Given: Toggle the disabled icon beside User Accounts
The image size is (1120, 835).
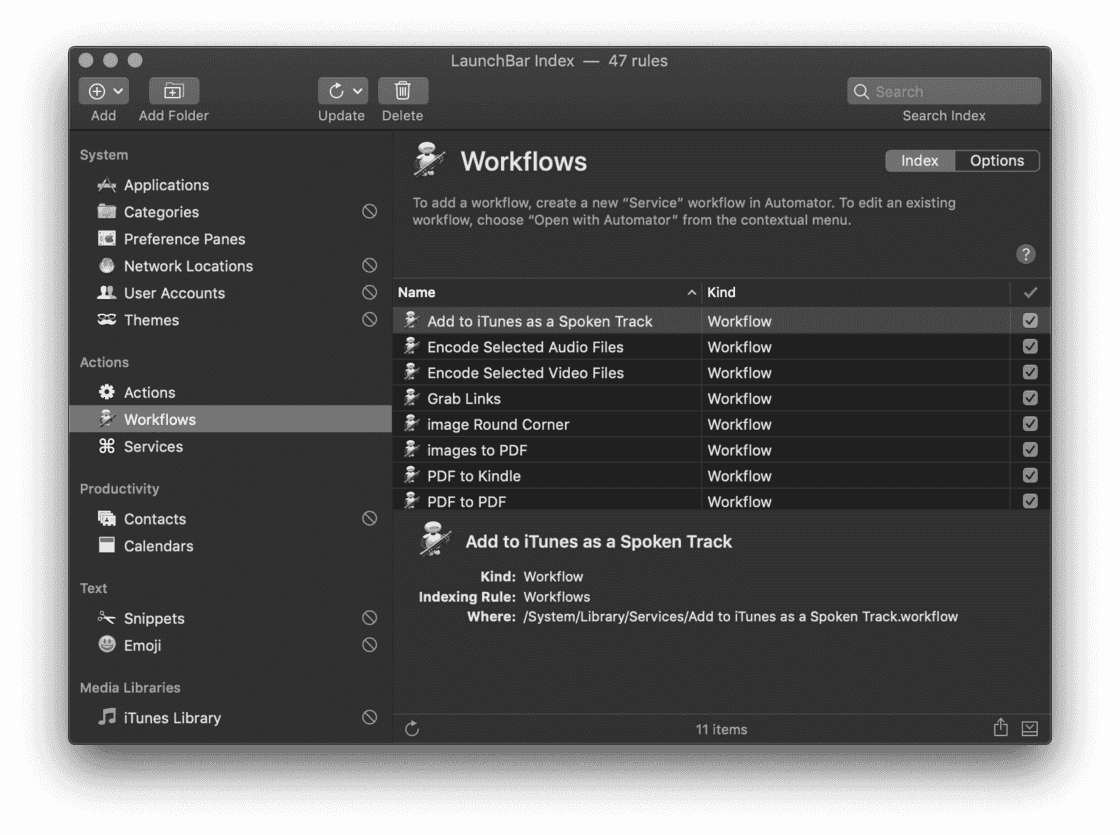Looking at the screenshot, I should [369, 293].
